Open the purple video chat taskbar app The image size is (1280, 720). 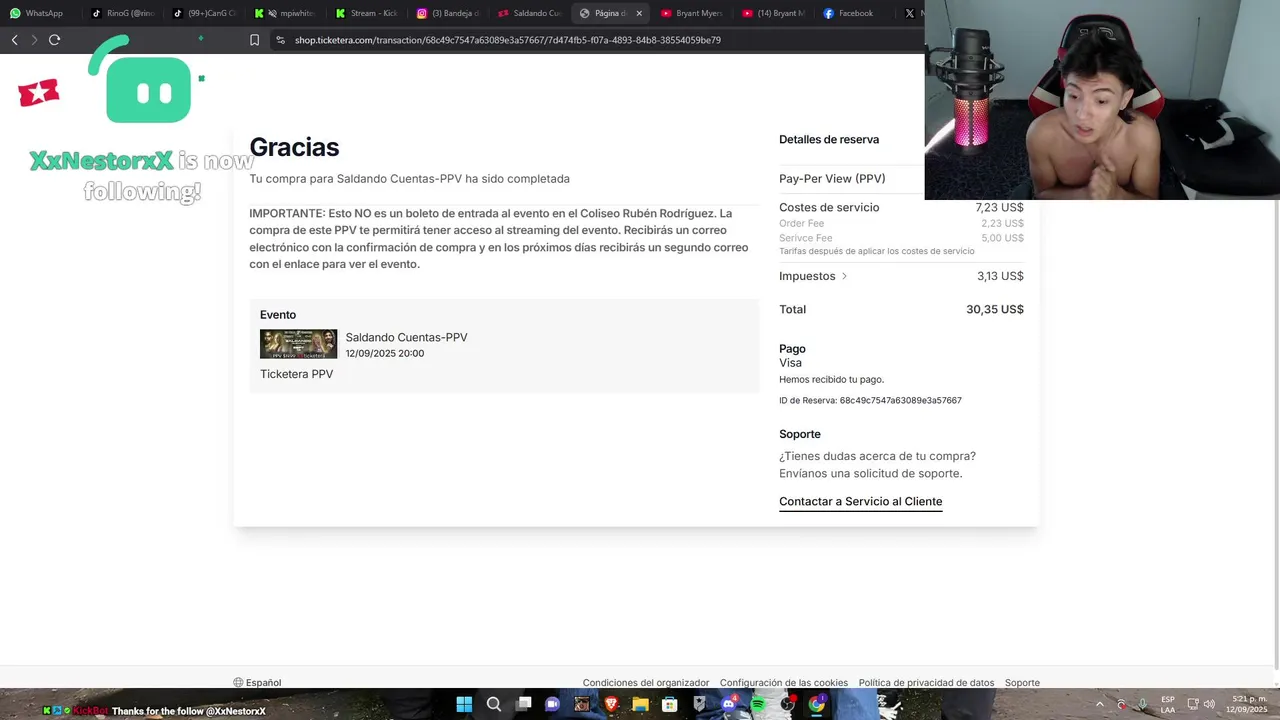point(552,704)
